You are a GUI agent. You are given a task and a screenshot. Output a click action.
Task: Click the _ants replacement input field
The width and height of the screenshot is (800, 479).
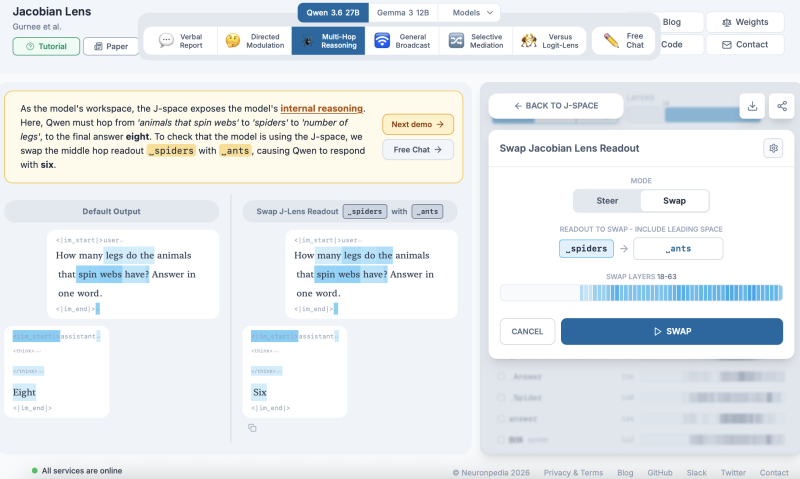(678, 249)
